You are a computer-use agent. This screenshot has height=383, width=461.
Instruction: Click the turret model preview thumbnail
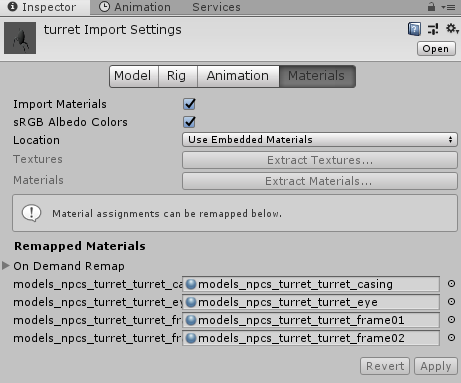20,38
